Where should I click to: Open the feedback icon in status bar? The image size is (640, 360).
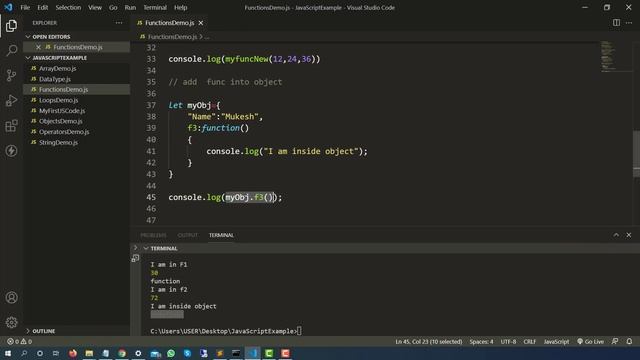point(615,342)
